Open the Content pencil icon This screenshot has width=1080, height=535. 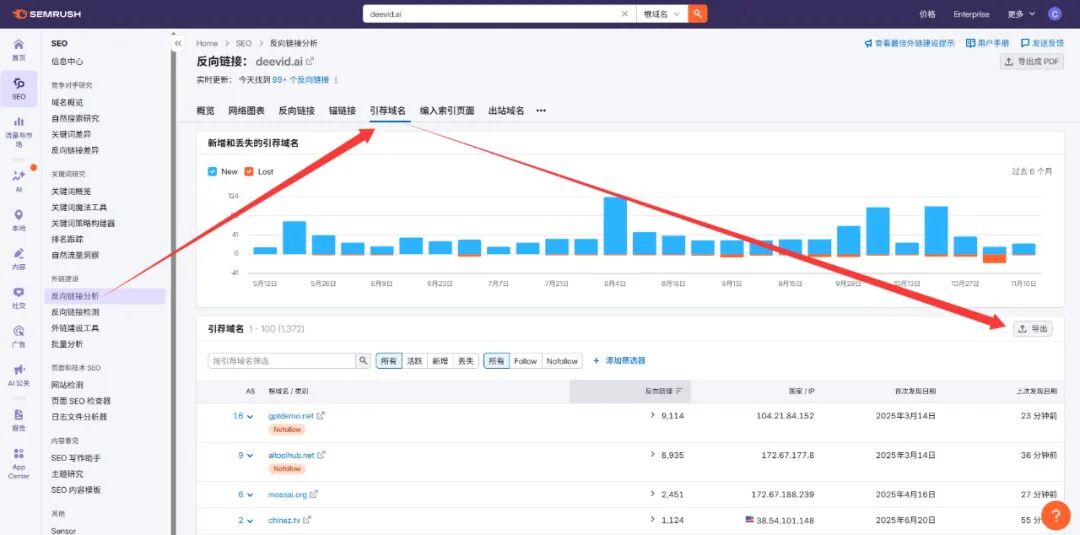click(x=19, y=253)
